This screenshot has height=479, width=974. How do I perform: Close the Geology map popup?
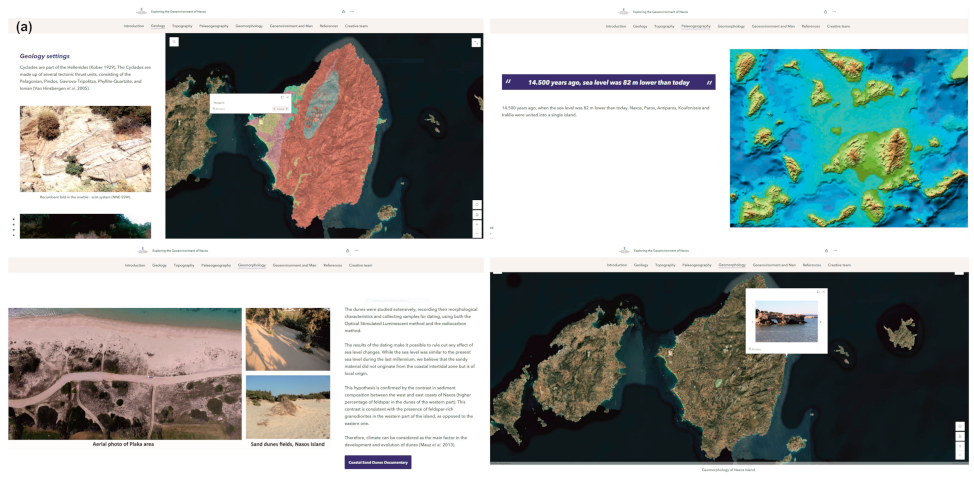click(x=287, y=98)
